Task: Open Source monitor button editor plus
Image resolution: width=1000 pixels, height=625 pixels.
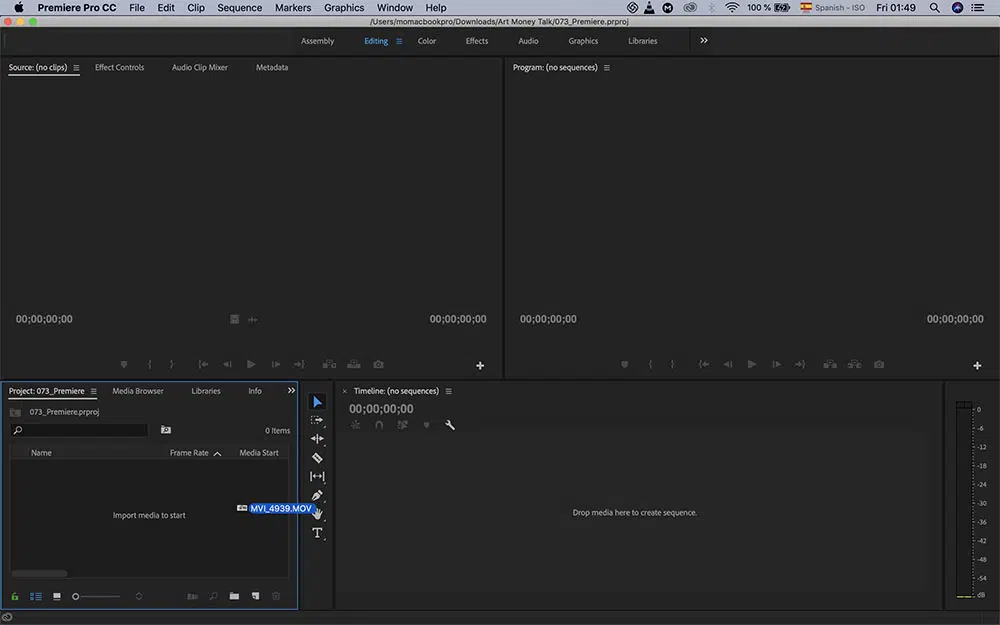Action: point(480,365)
